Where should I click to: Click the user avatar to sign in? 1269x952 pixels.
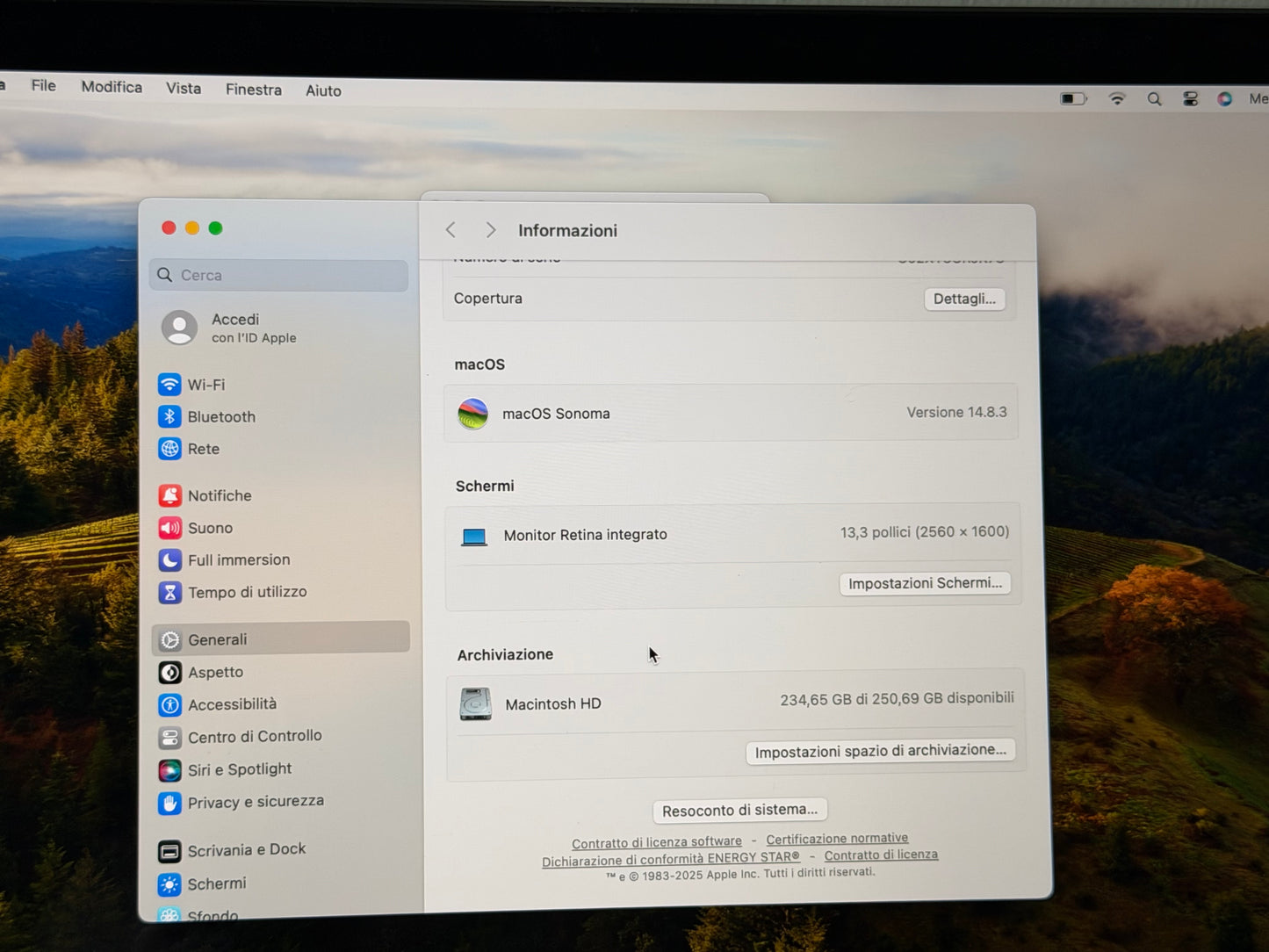click(x=179, y=328)
